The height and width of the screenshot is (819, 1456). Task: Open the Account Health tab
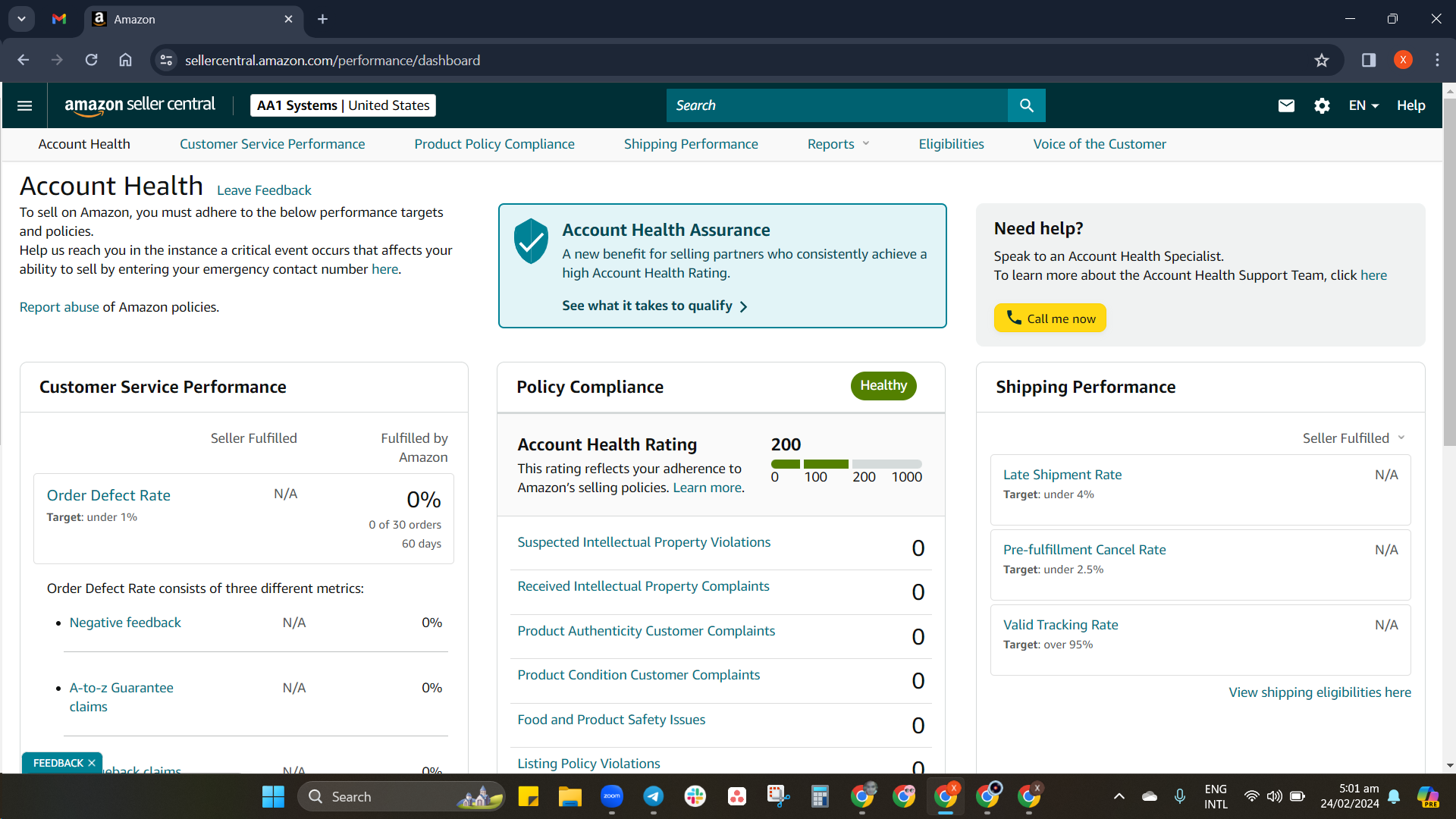point(84,144)
